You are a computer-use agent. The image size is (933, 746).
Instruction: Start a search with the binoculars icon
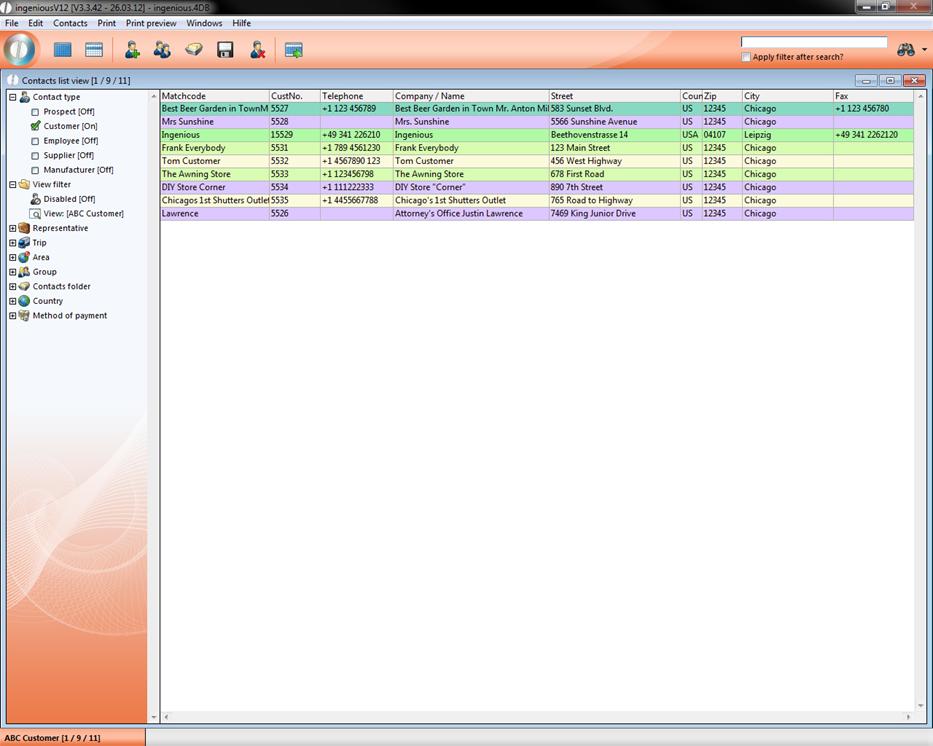click(x=905, y=48)
